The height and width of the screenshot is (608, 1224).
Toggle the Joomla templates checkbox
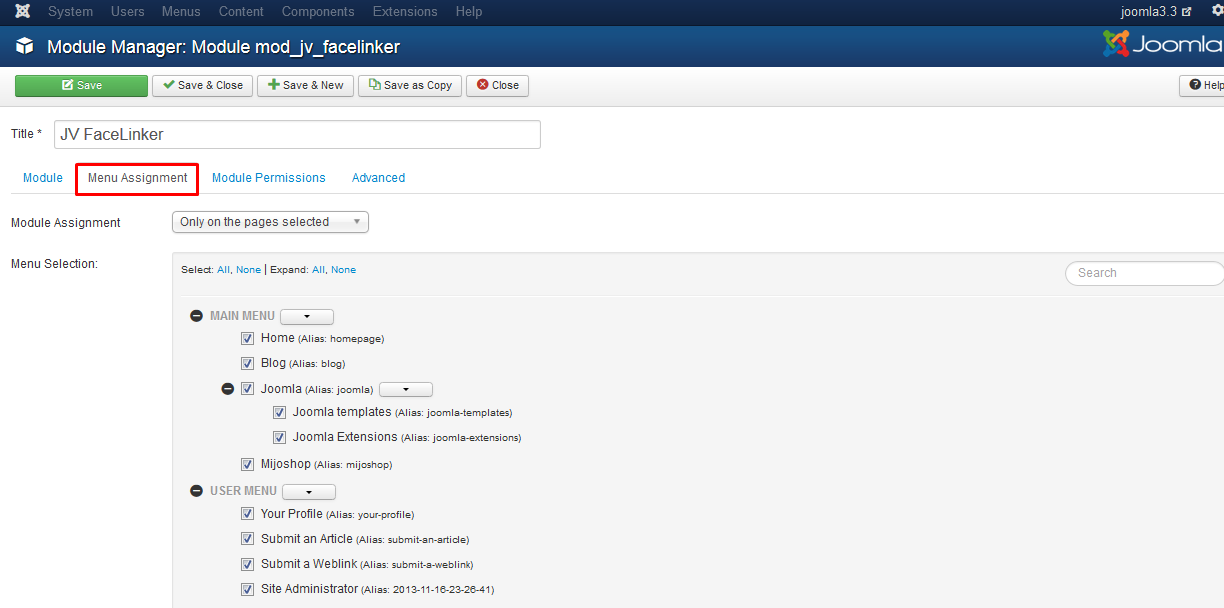[279, 412]
